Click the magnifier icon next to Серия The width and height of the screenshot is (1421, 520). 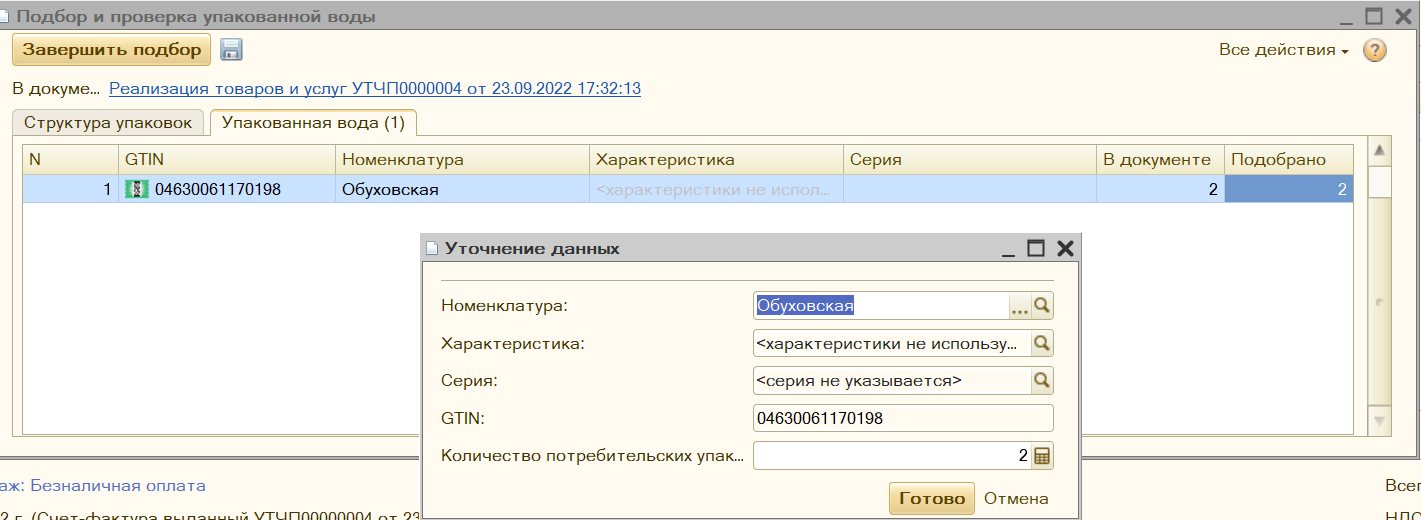coord(1042,381)
